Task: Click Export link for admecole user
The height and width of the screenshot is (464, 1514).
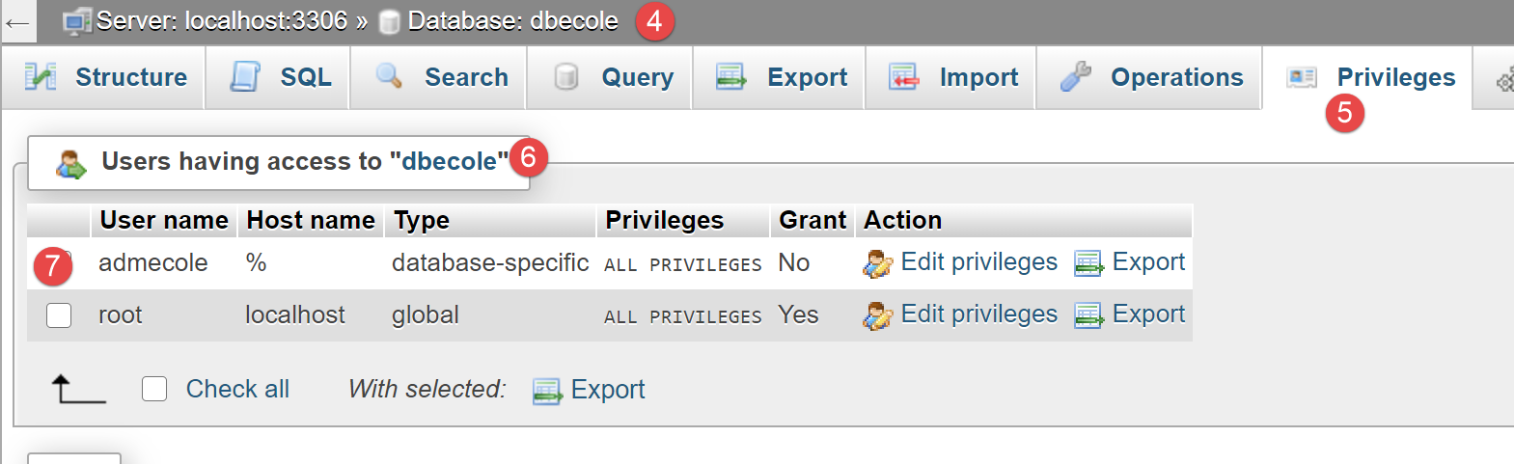Action: tap(1148, 262)
